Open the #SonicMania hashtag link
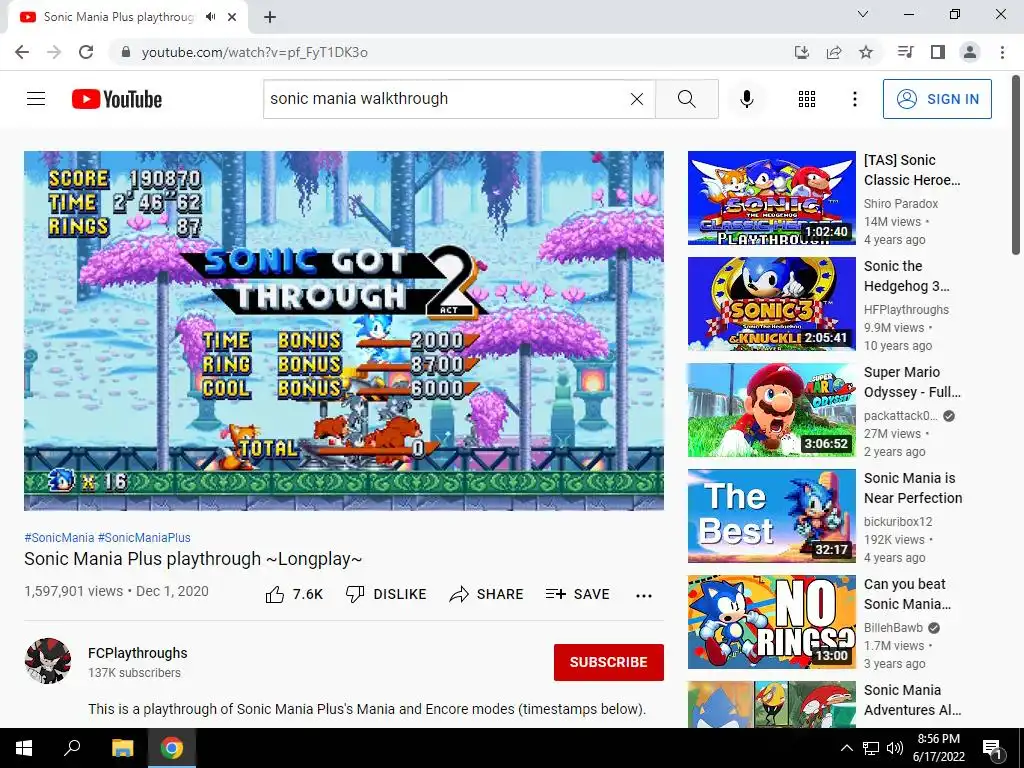 59,537
